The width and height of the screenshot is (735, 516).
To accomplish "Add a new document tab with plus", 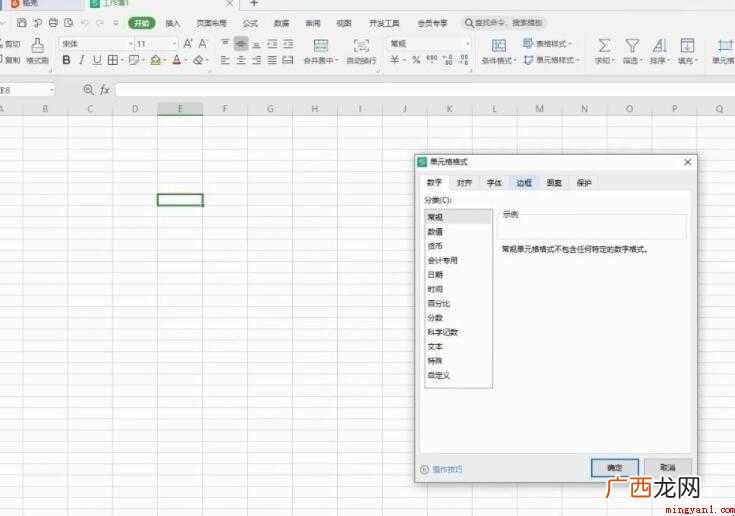I will pyautogui.click(x=254, y=4).
